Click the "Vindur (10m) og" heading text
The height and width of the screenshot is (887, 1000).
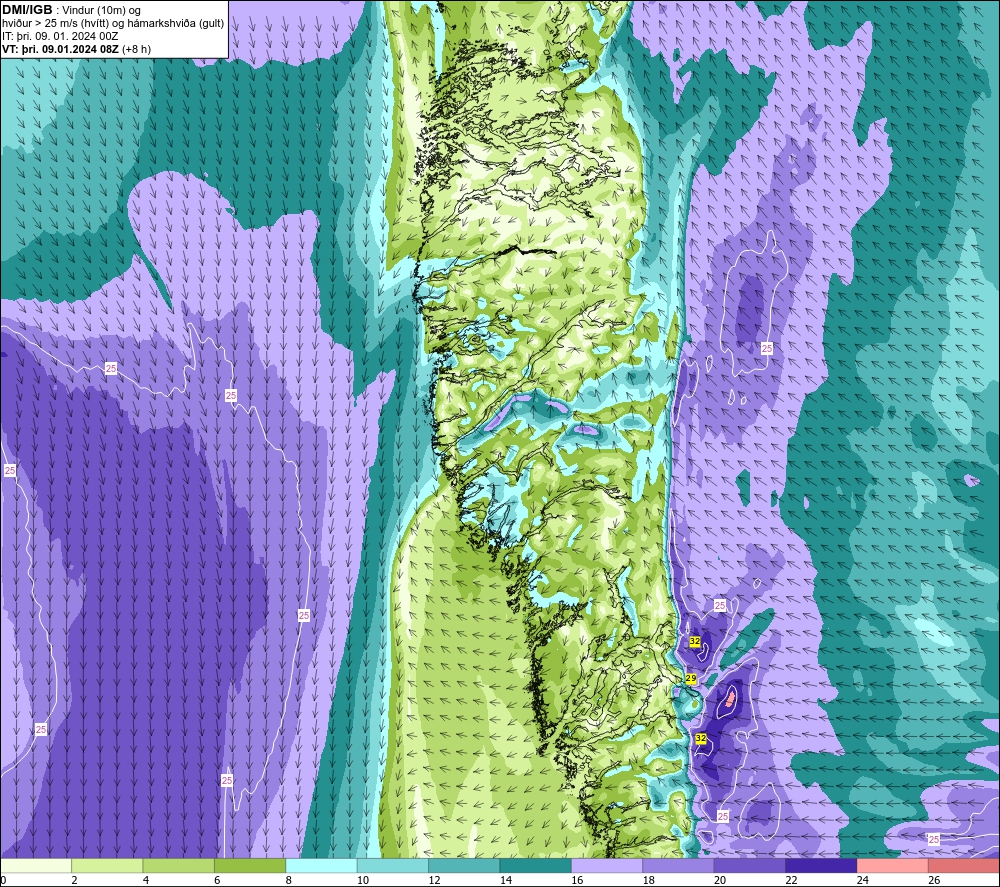click(x=101, y=11)
